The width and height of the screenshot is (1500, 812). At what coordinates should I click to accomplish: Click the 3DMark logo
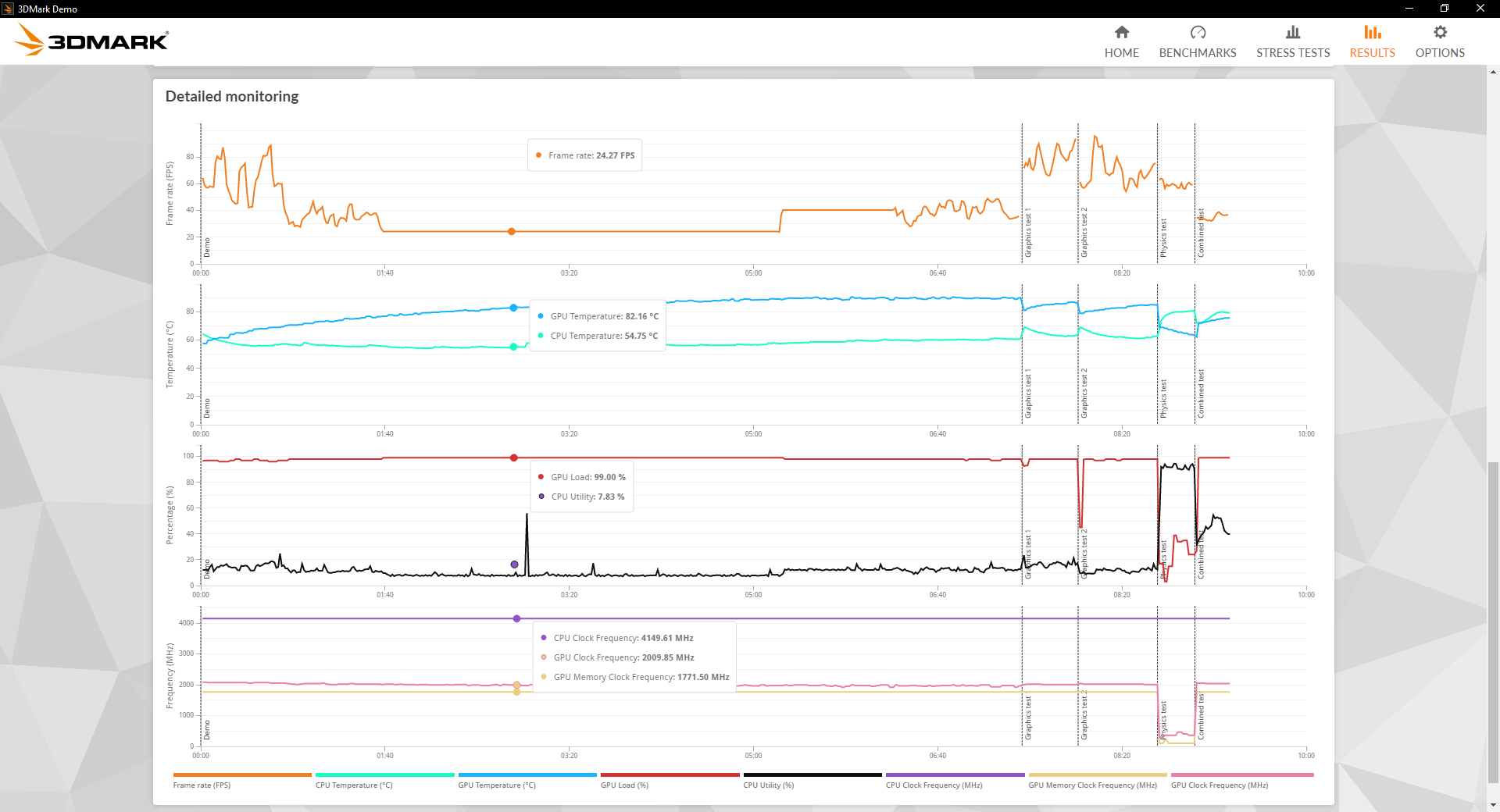click(x=92, y=40)
